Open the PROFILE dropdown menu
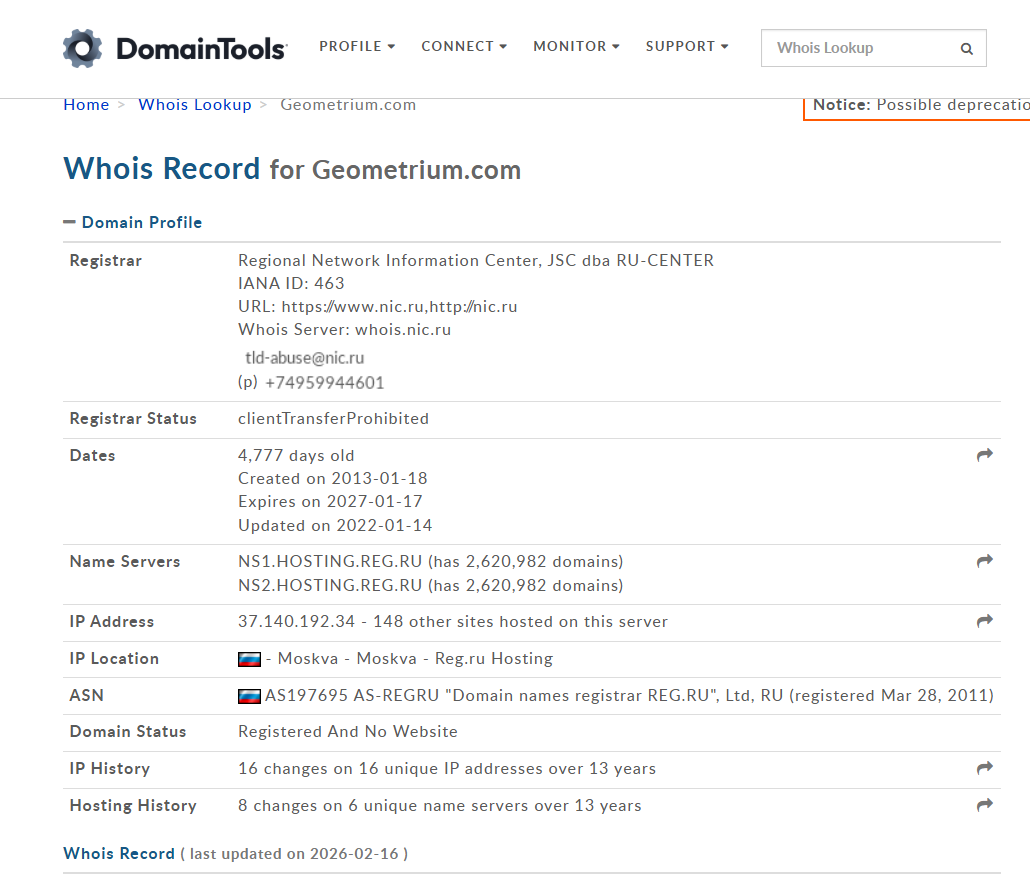 coord(357,46)
